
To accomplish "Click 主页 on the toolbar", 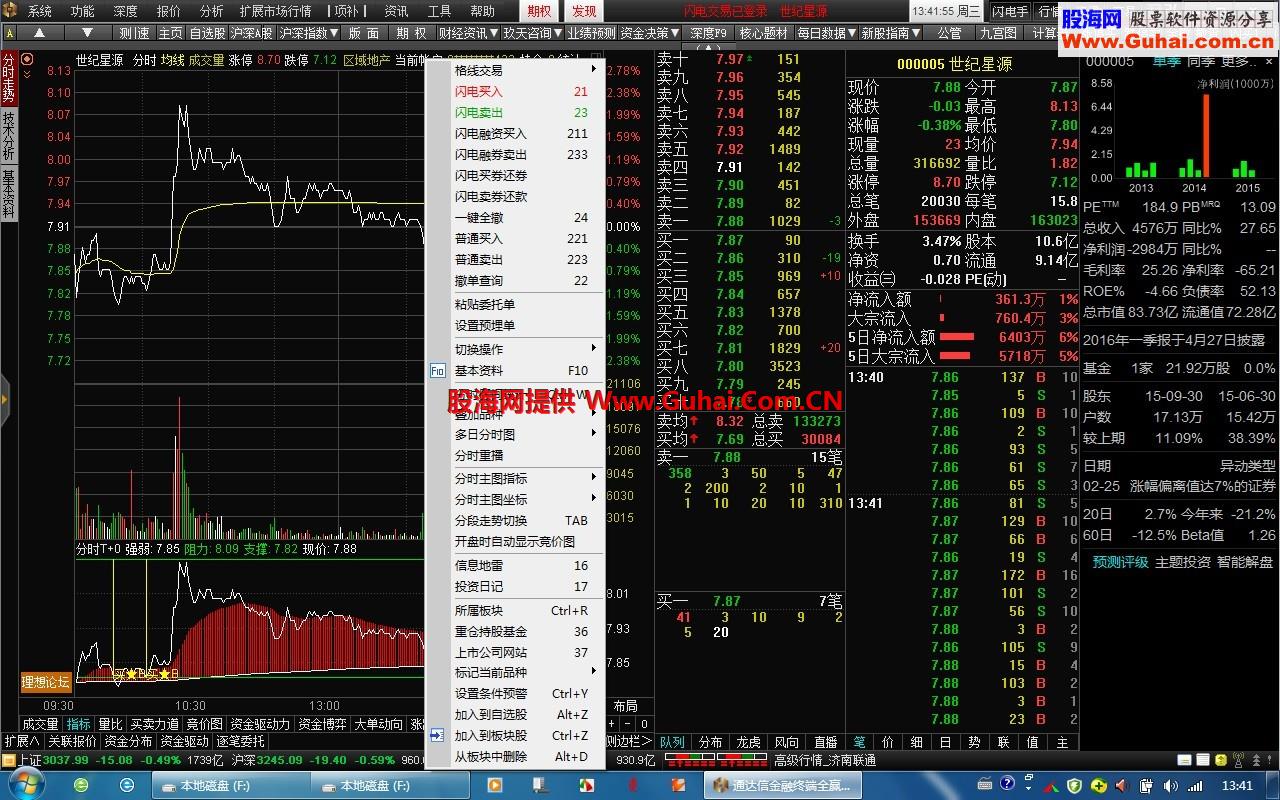I will click(x=171, y=33).
